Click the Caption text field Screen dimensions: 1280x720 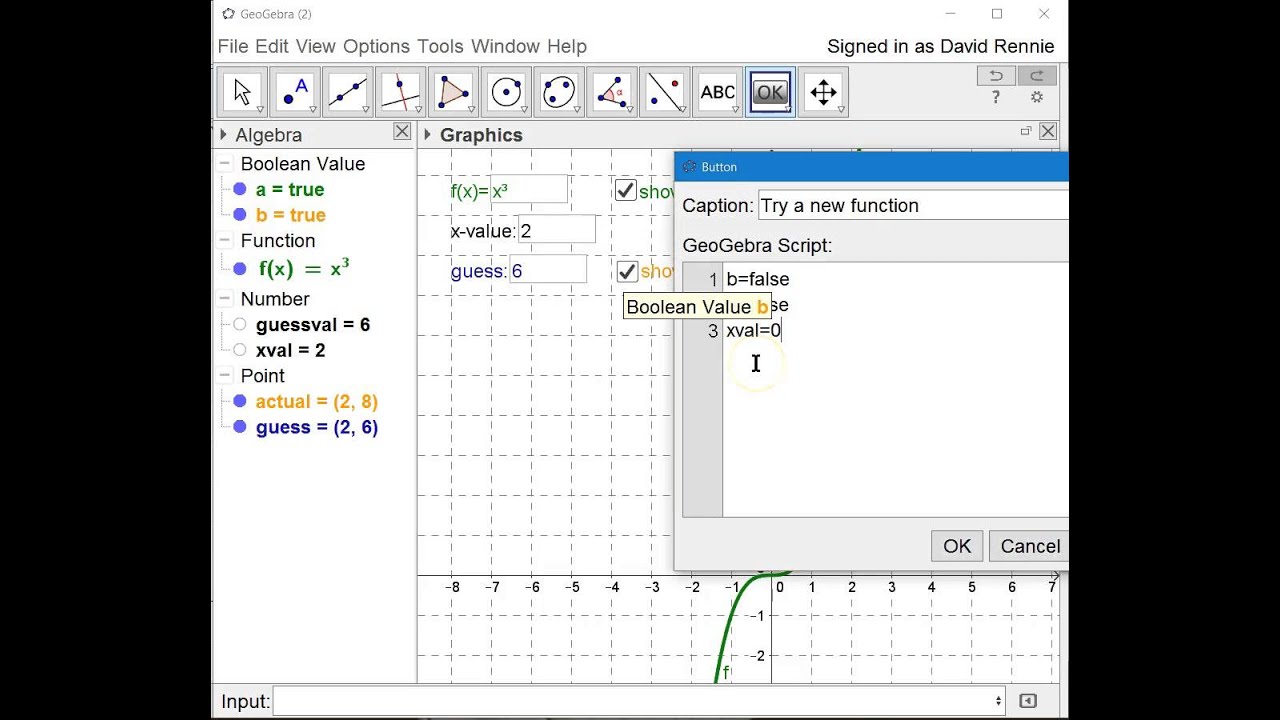(913, 205)
